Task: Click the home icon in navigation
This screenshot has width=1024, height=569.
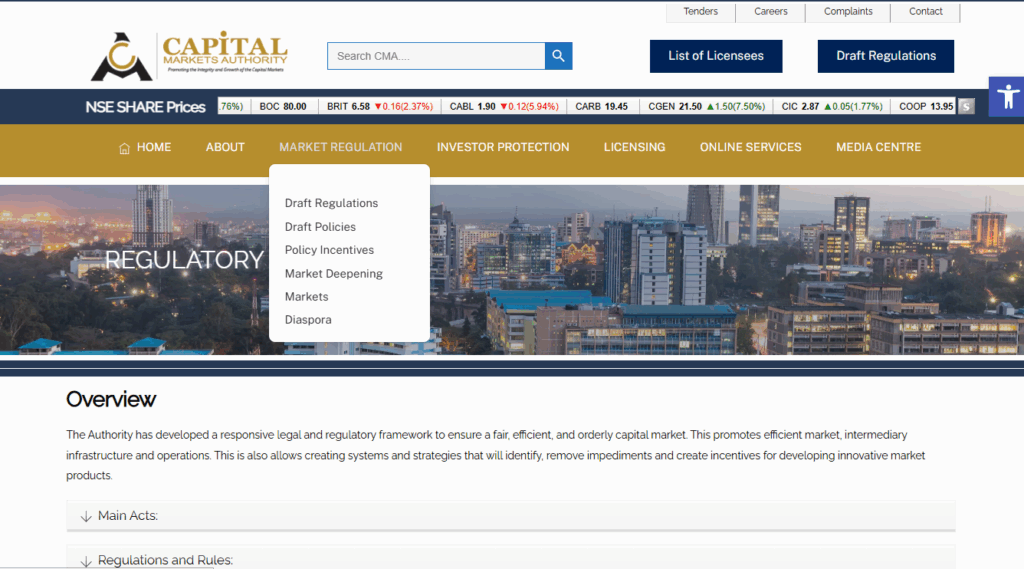Action: (x=124, y=148)
